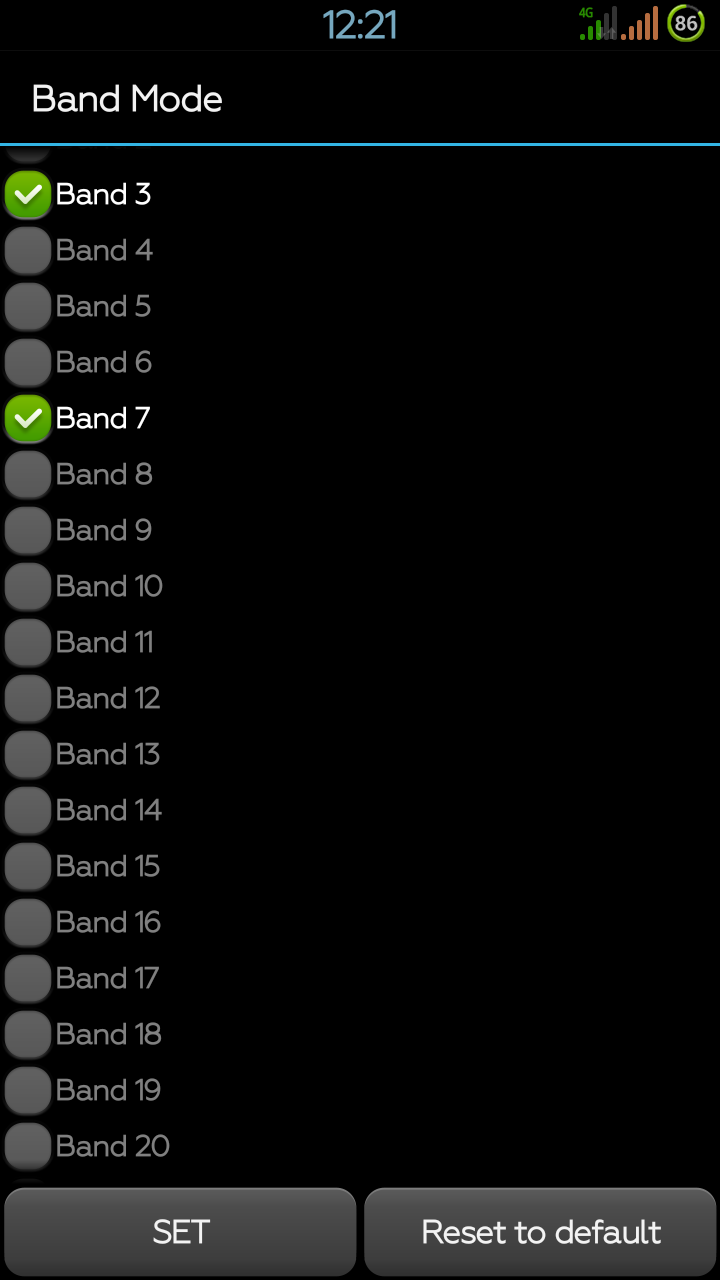Toggle on Band 14

click(28, 810)
